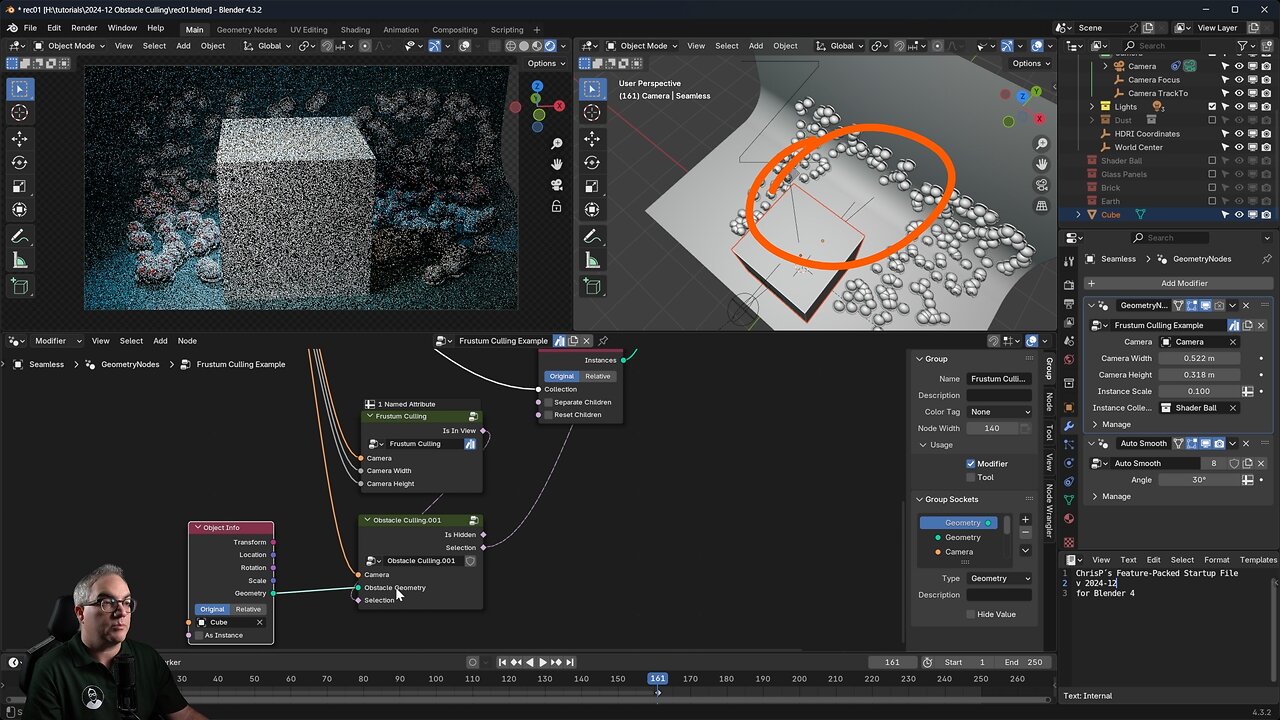Select the Measure tool in right viewport
Viewport: 1280px width, 720px height.
[x=592, y=261]
